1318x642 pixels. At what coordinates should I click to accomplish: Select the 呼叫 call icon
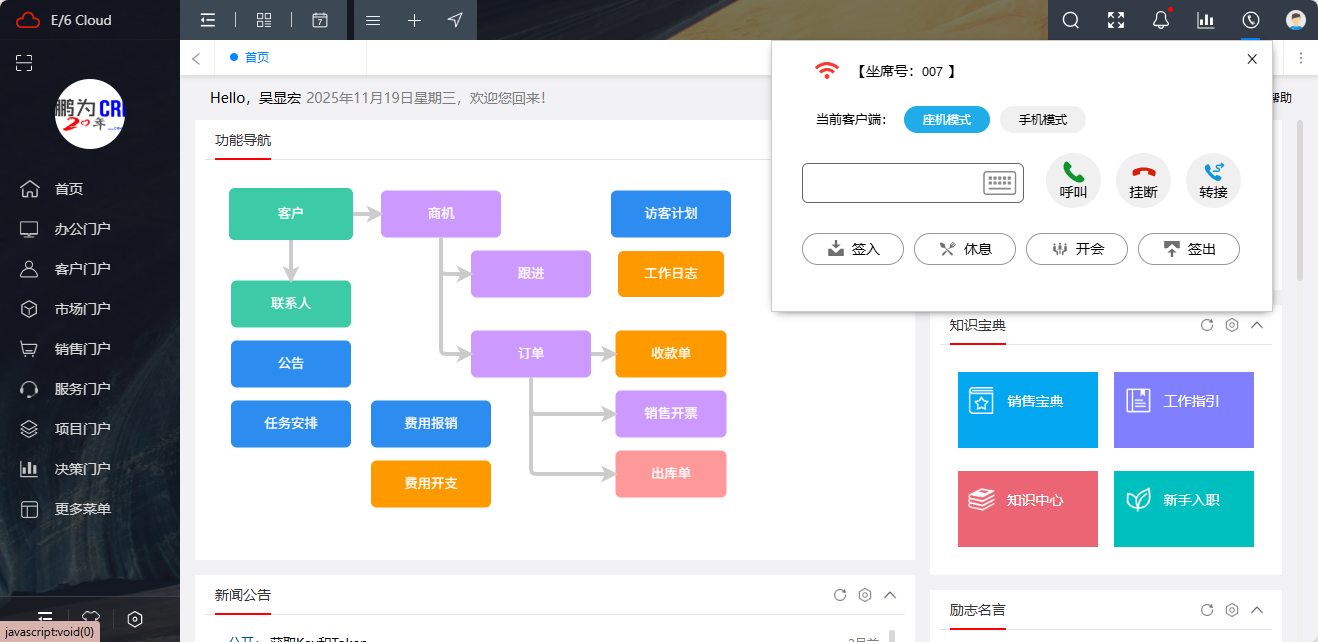pos(1071,179)
